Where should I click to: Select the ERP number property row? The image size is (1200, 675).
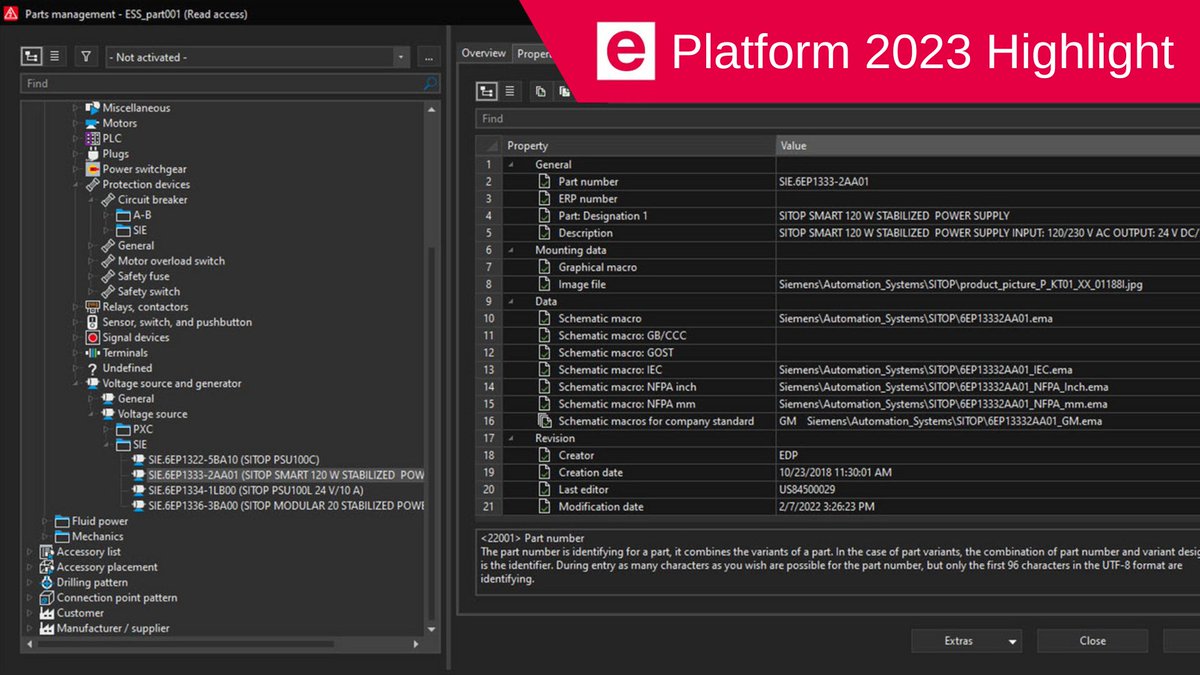tap(838, 199)
